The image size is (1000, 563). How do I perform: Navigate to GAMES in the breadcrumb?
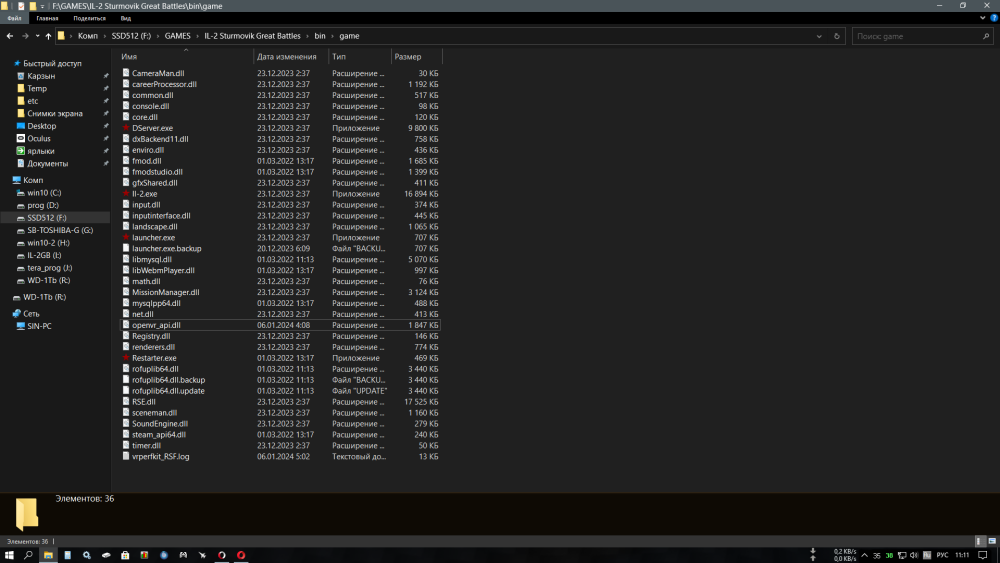[x=177, y=36]
